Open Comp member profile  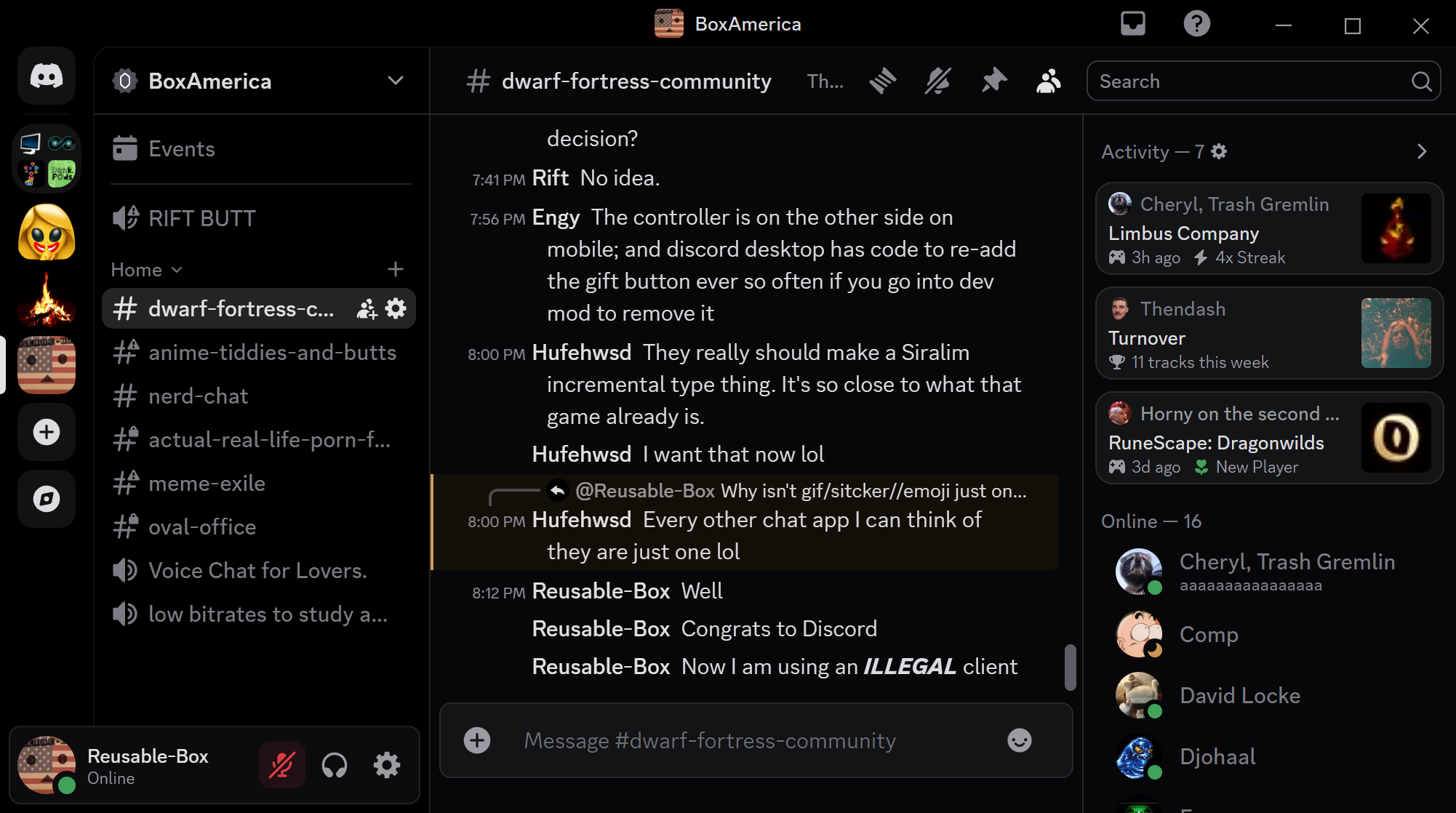(1269, 634)
